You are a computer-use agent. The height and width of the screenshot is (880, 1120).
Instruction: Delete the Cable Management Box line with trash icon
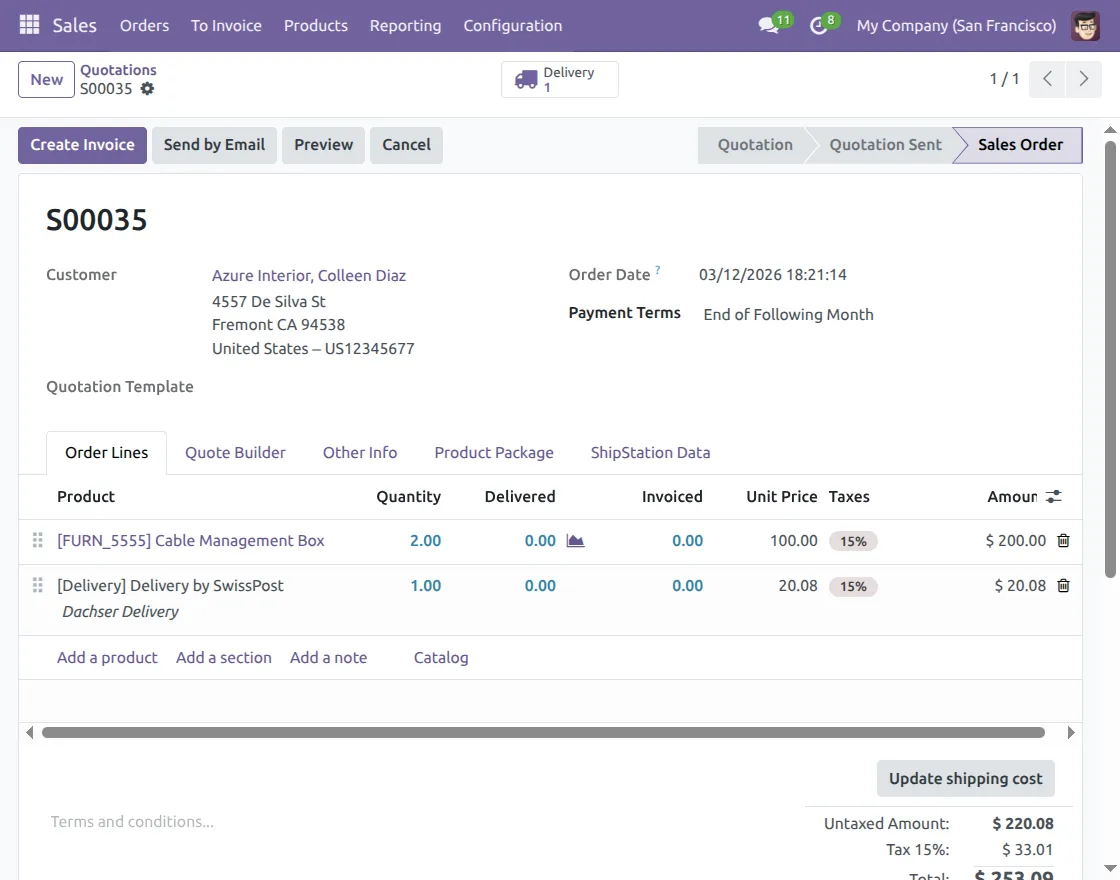click(1063, 540)
